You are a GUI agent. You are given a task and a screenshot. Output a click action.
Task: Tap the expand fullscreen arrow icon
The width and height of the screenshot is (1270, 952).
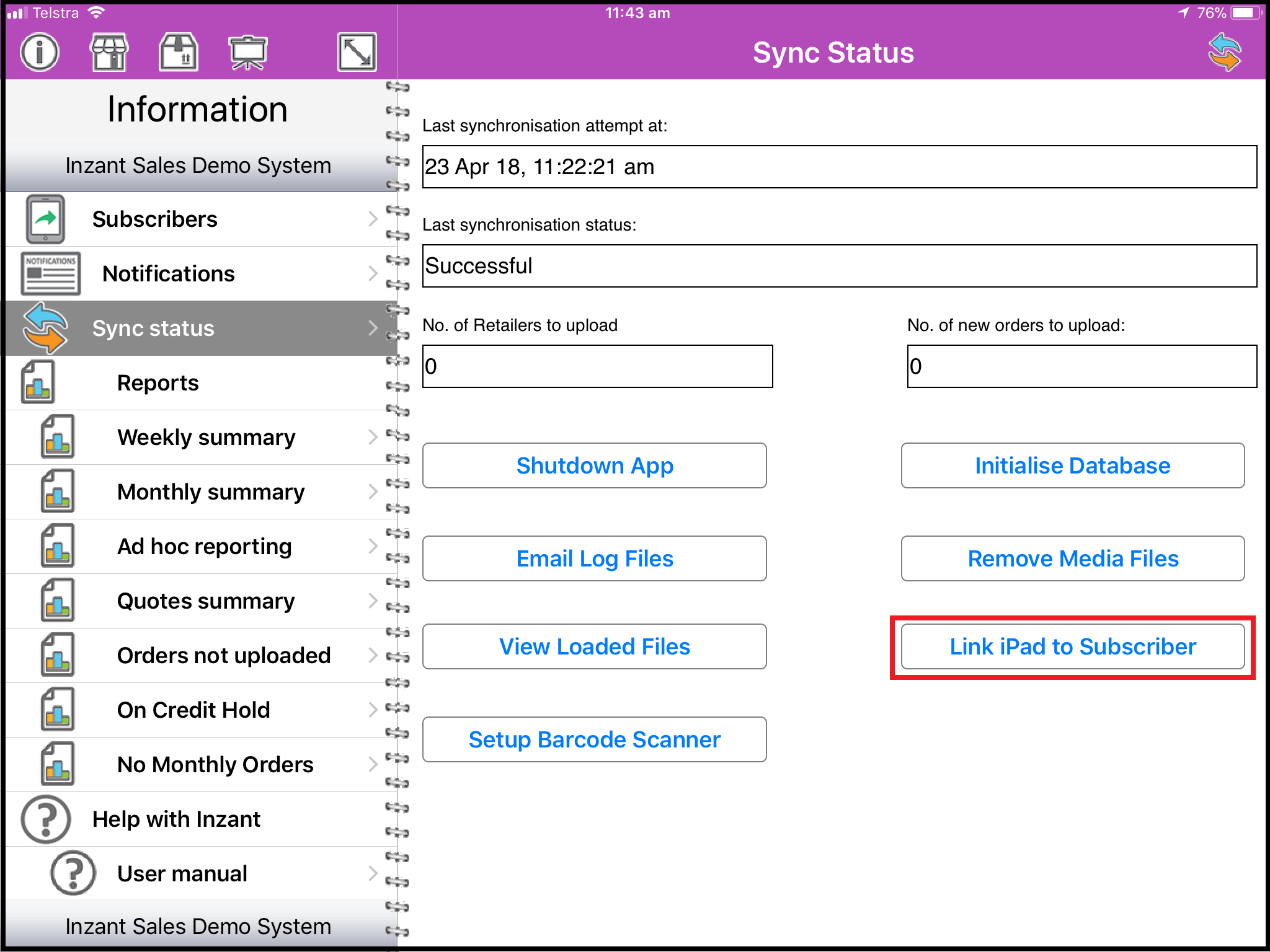pyautogui.click(x=357, y=52)
